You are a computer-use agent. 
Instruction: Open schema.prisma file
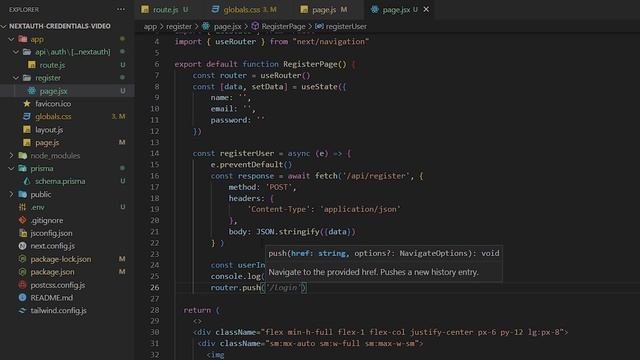pos(60,181)
